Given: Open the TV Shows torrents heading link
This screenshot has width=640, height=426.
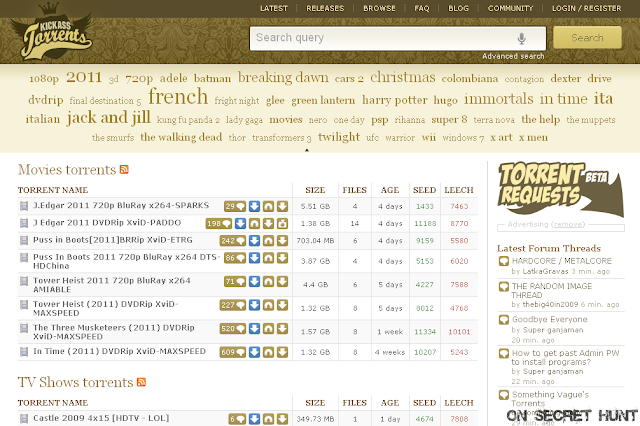Looking at the screenshot, I should tap(76, 382).
